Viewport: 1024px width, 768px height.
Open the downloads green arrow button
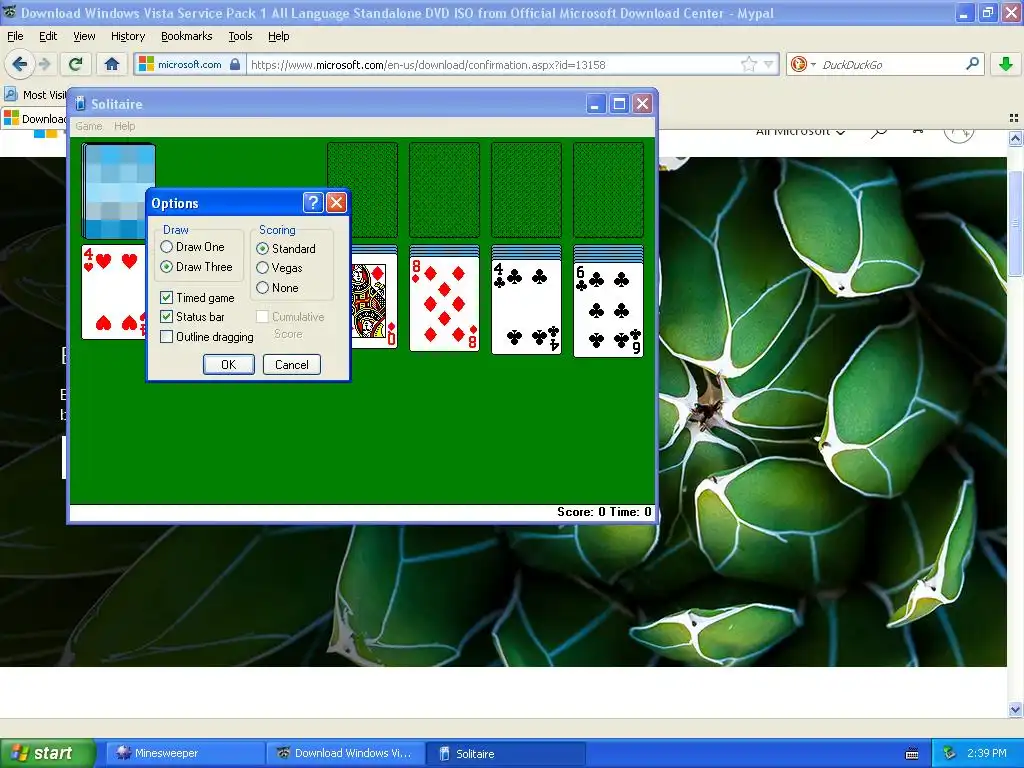click(1006, 64)
